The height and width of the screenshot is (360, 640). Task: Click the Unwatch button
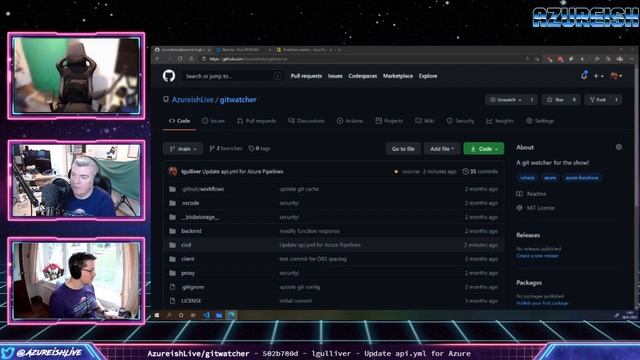[x=506, y=100]
